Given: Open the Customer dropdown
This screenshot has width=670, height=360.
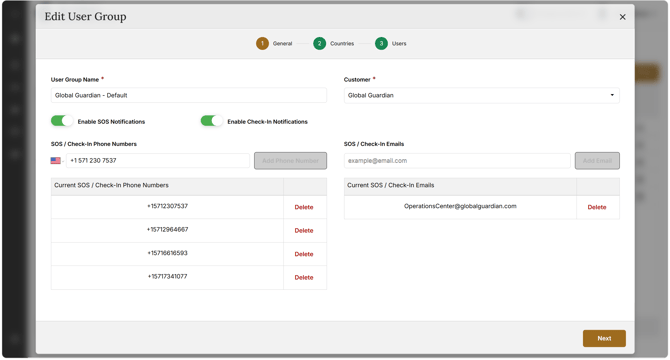Looking at the screenshot, I should 482,95.
